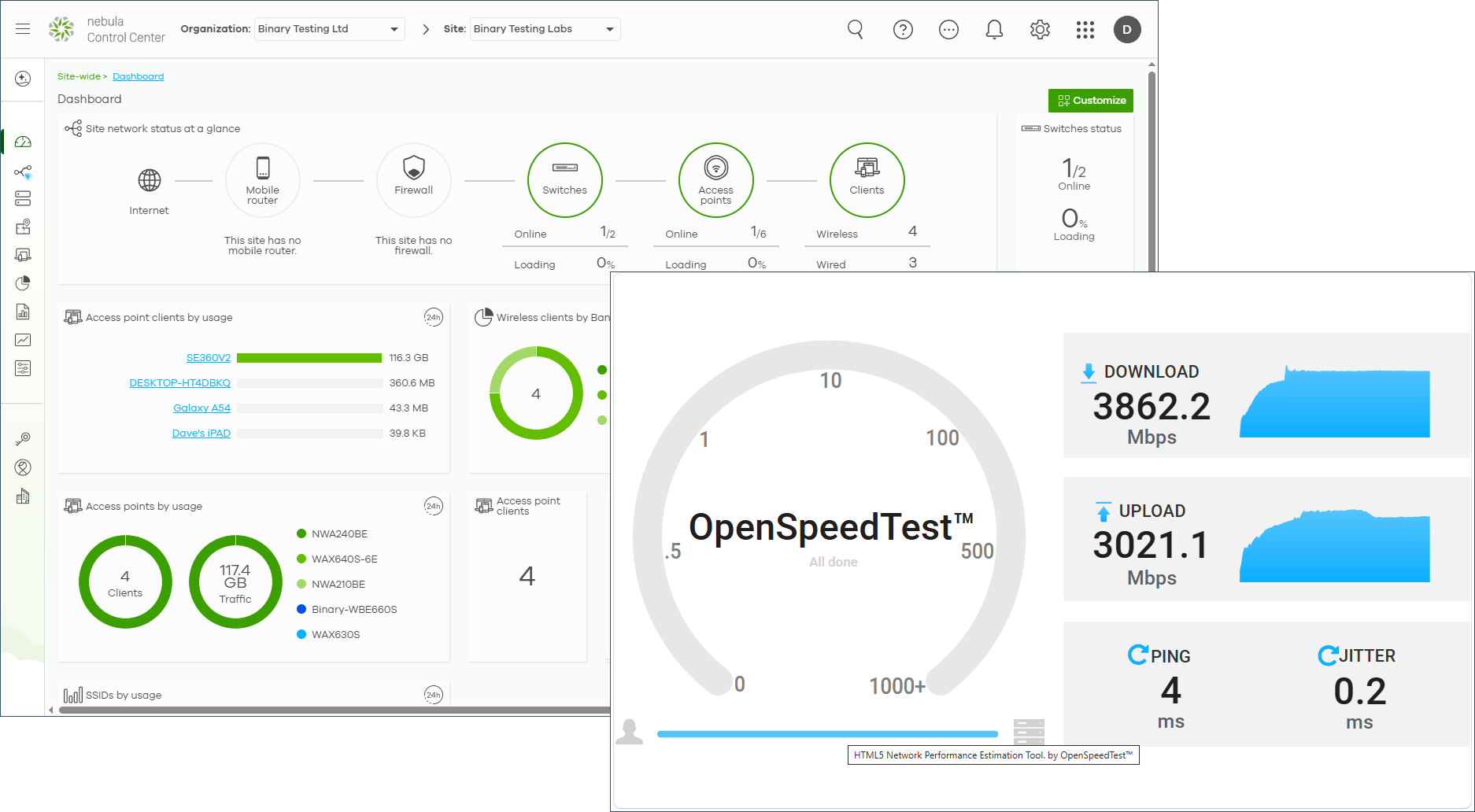
Task: Open the Site dropdown Binary Testing Labs
Action: coord(545,29)
